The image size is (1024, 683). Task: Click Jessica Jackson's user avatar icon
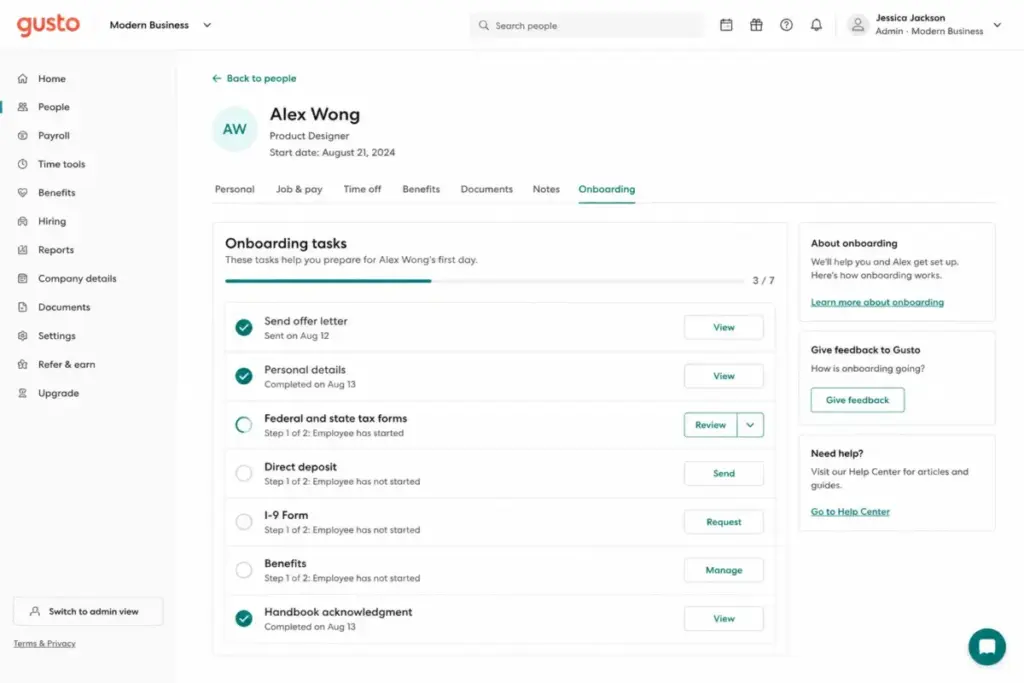pyautogui.click(x=857, y=25)
